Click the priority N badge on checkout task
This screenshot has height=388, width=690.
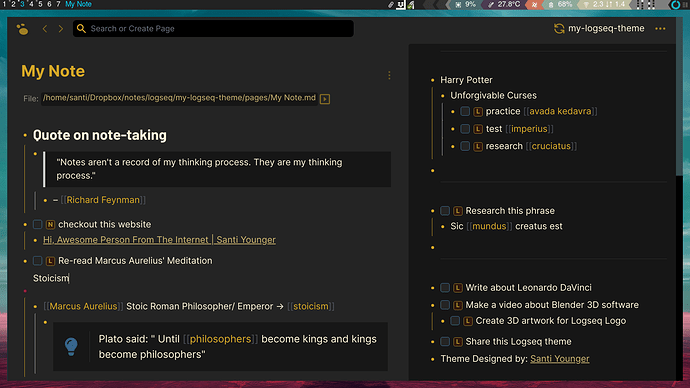tap(50, 224)
